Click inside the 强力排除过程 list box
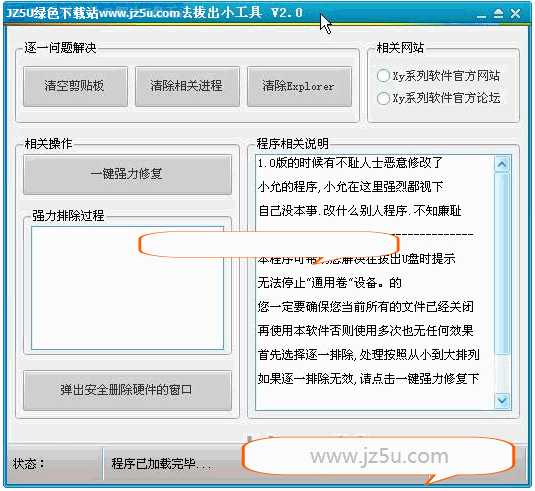This screenshot has width=535, height=491. pos(127,288)
